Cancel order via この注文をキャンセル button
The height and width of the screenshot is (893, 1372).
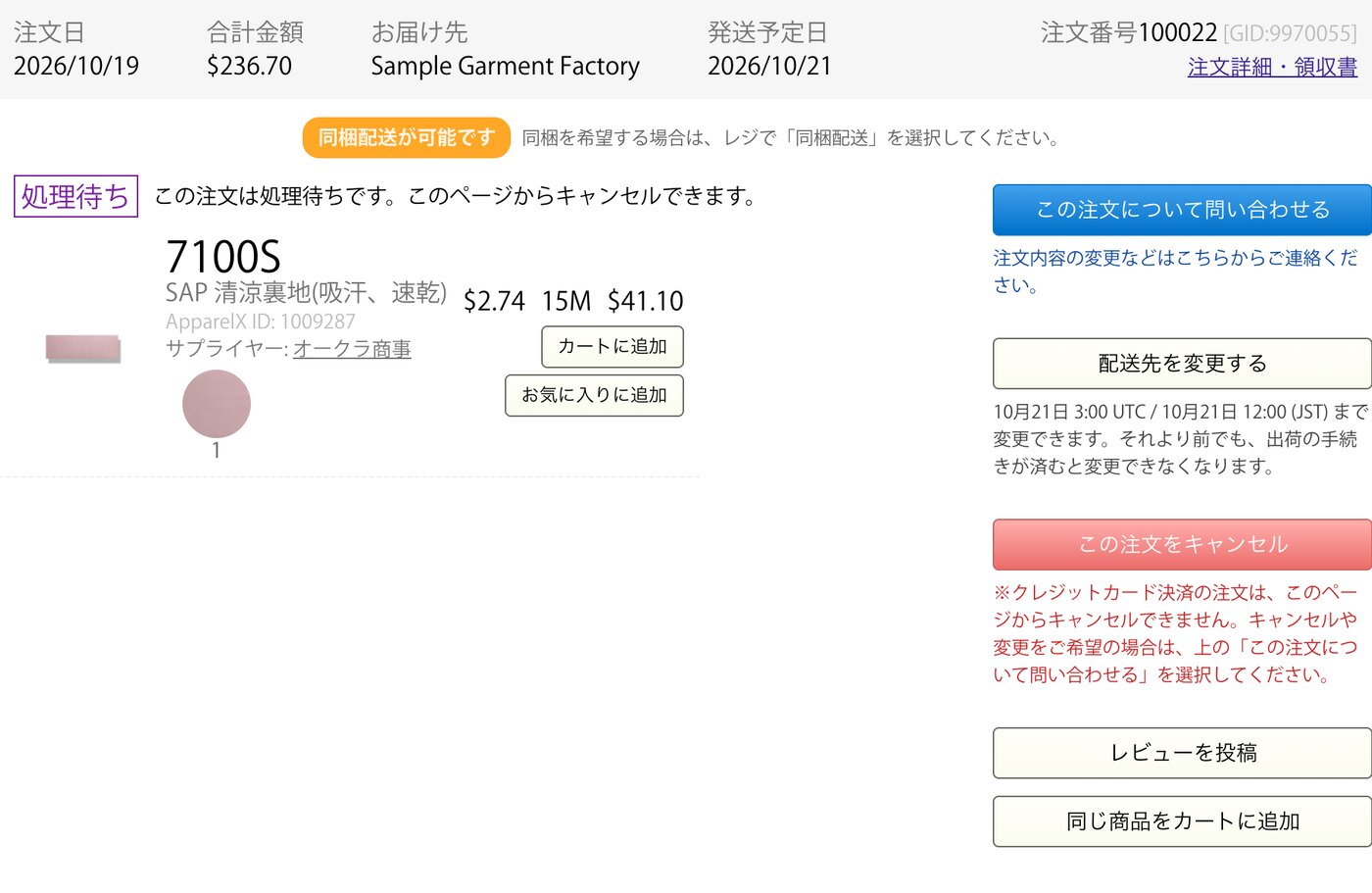1182,544
